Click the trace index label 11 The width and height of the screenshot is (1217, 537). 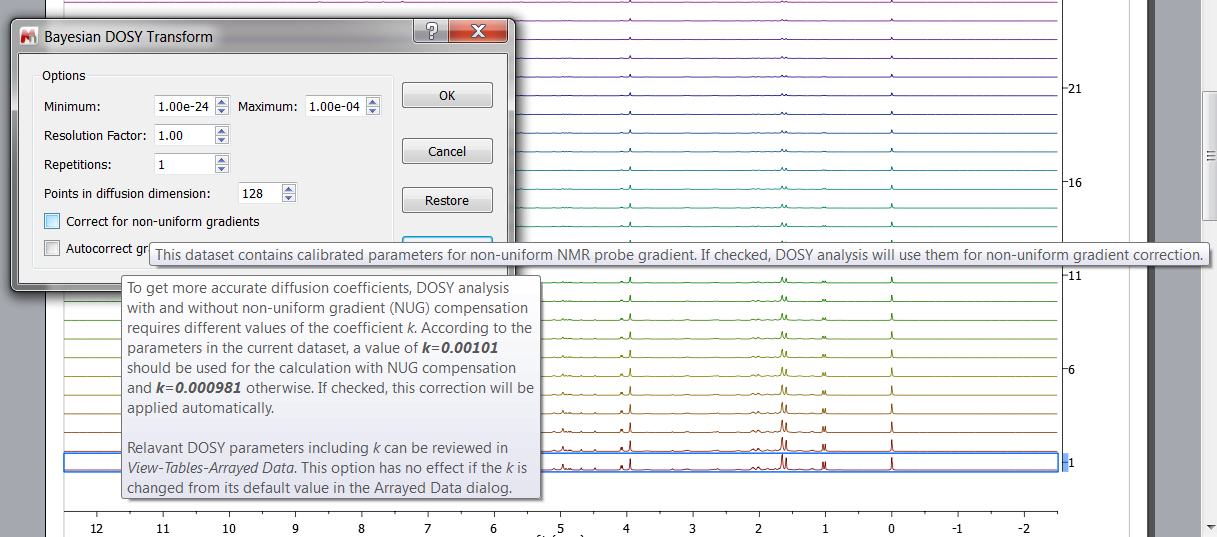(1074, 275)
